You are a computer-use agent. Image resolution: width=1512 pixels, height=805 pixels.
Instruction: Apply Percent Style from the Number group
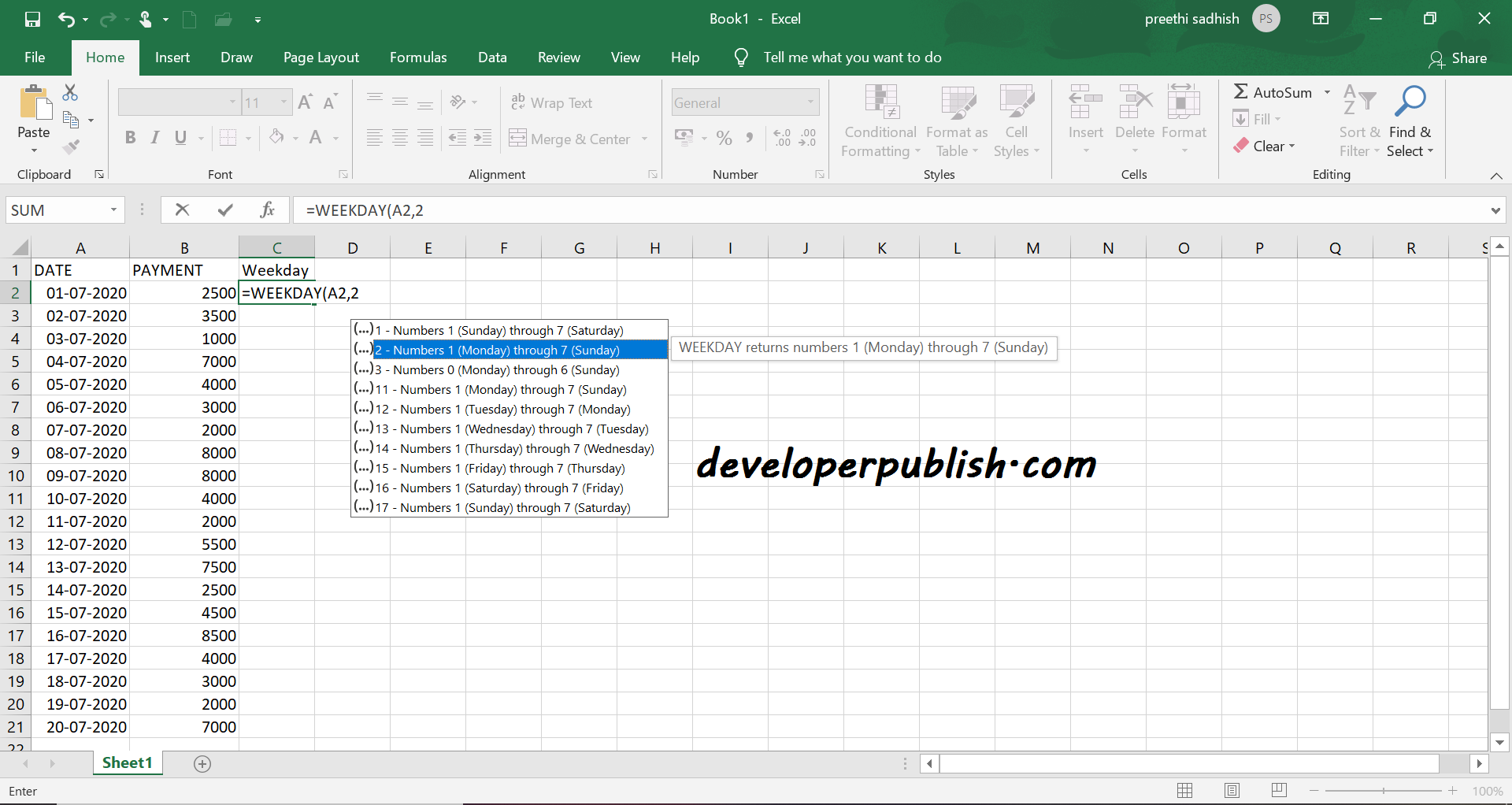click(724, 138)
